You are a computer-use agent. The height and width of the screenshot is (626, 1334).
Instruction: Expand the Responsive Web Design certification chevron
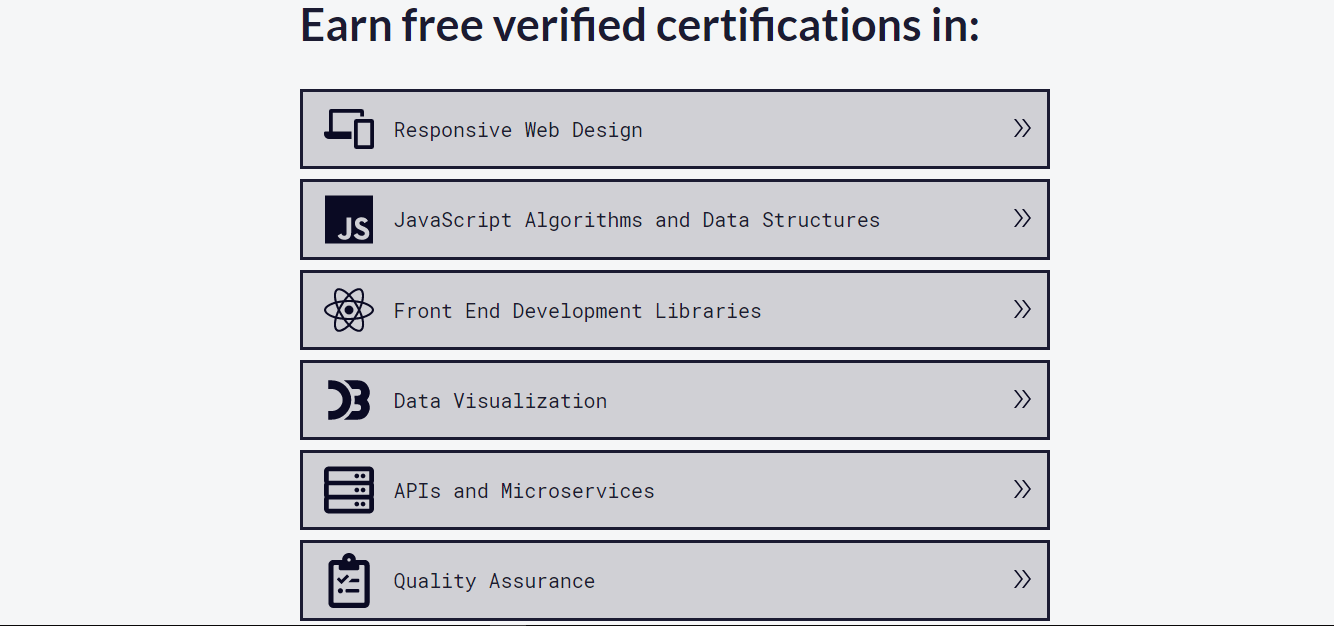click(1022, 128)
